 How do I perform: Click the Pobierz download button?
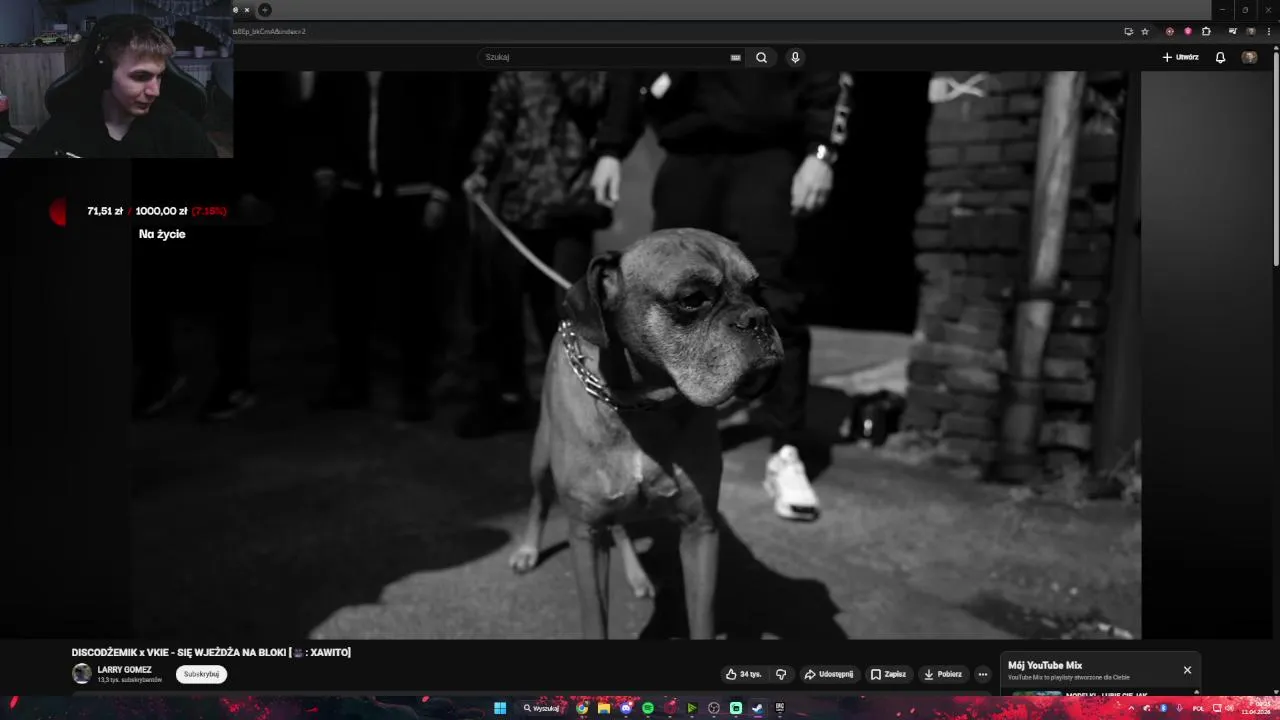click(943, 674)
